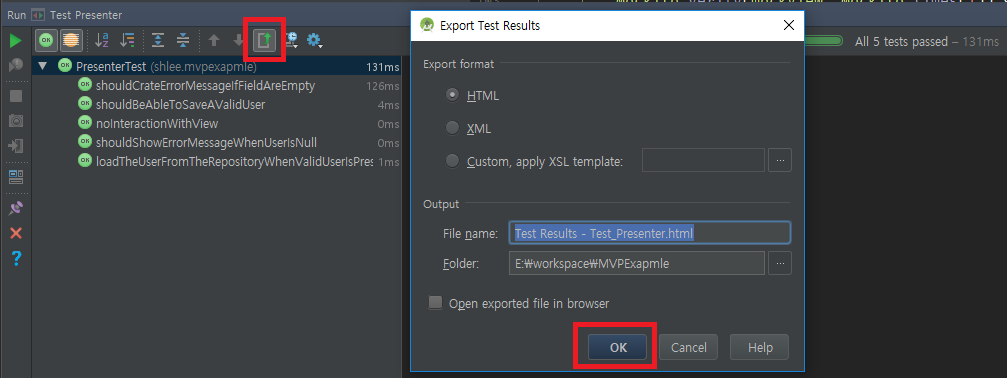The image size is (1007, 378).
Task: Open the test runner settings gear menu
Action: pos(314,40)
